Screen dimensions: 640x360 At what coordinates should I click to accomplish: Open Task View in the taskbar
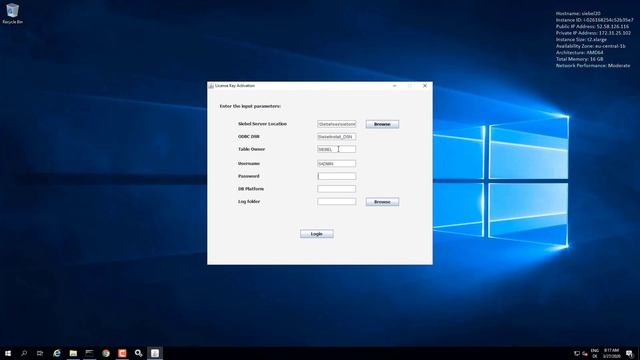pyautogui.click(x=40, y=353)
